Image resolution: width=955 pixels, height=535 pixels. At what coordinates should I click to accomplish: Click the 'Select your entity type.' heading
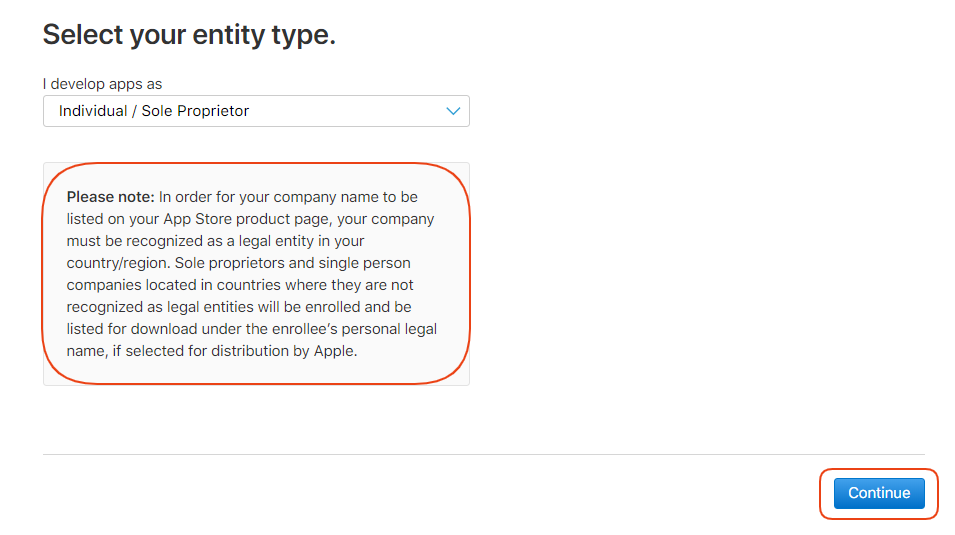(189, 35)
